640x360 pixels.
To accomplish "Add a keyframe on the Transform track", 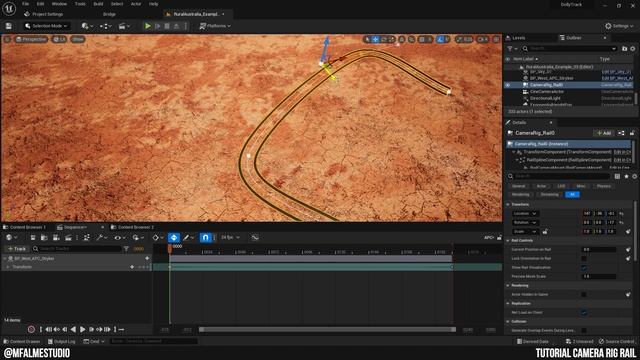I will point(132,267).
